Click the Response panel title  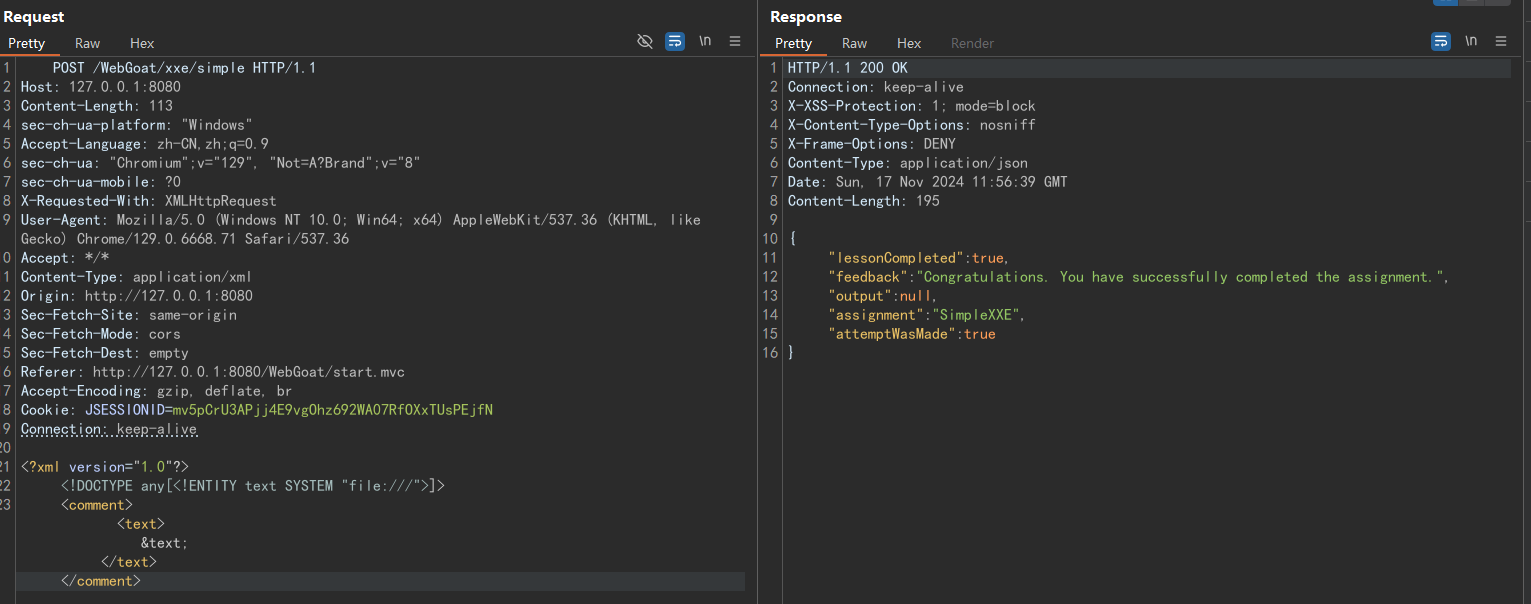click(806, 17)
